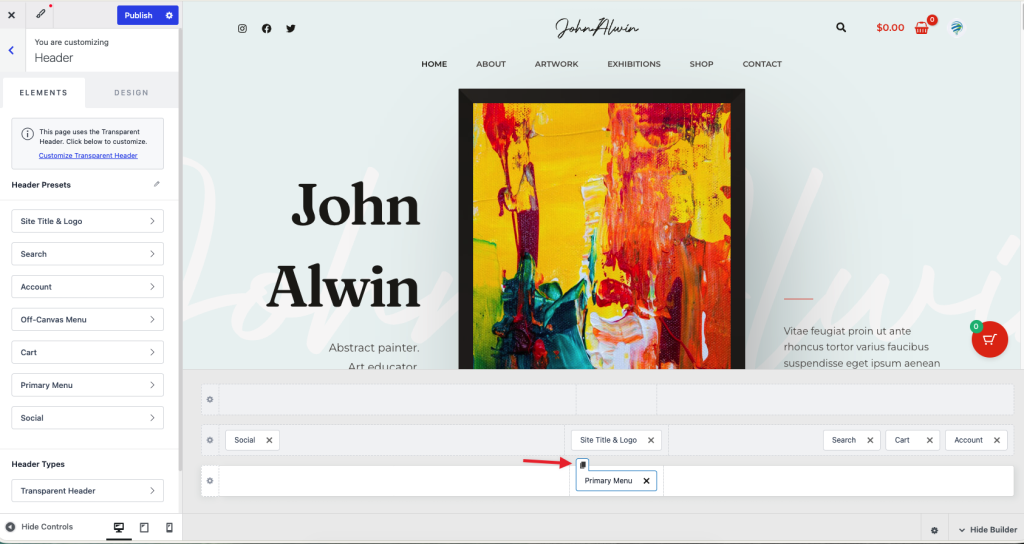Click the JohnAlwin site logo
The height and width of the screenshot is (544, 1024).
click(x=597, y=27)
